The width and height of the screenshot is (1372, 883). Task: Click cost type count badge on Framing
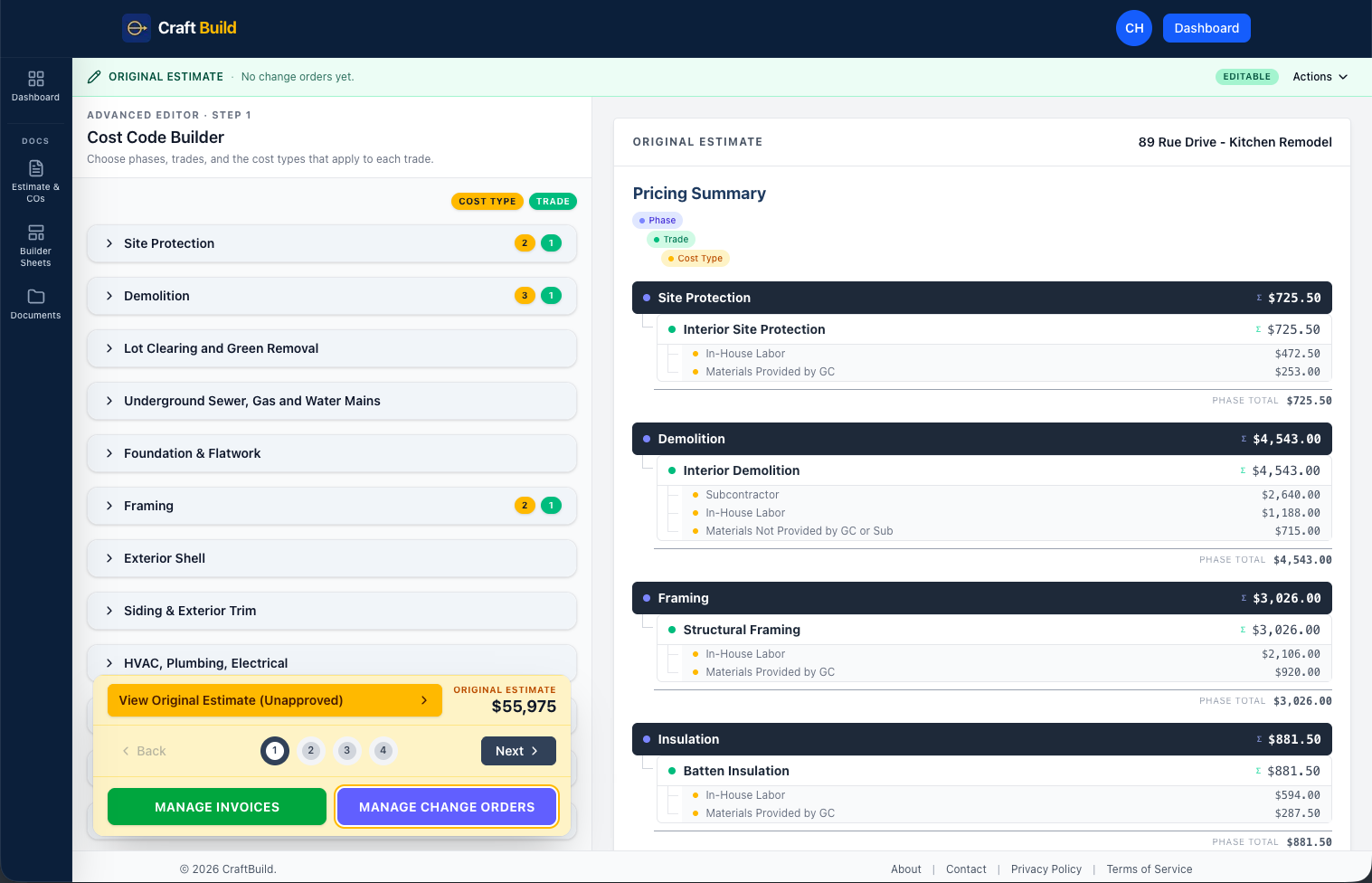[525, 506]
